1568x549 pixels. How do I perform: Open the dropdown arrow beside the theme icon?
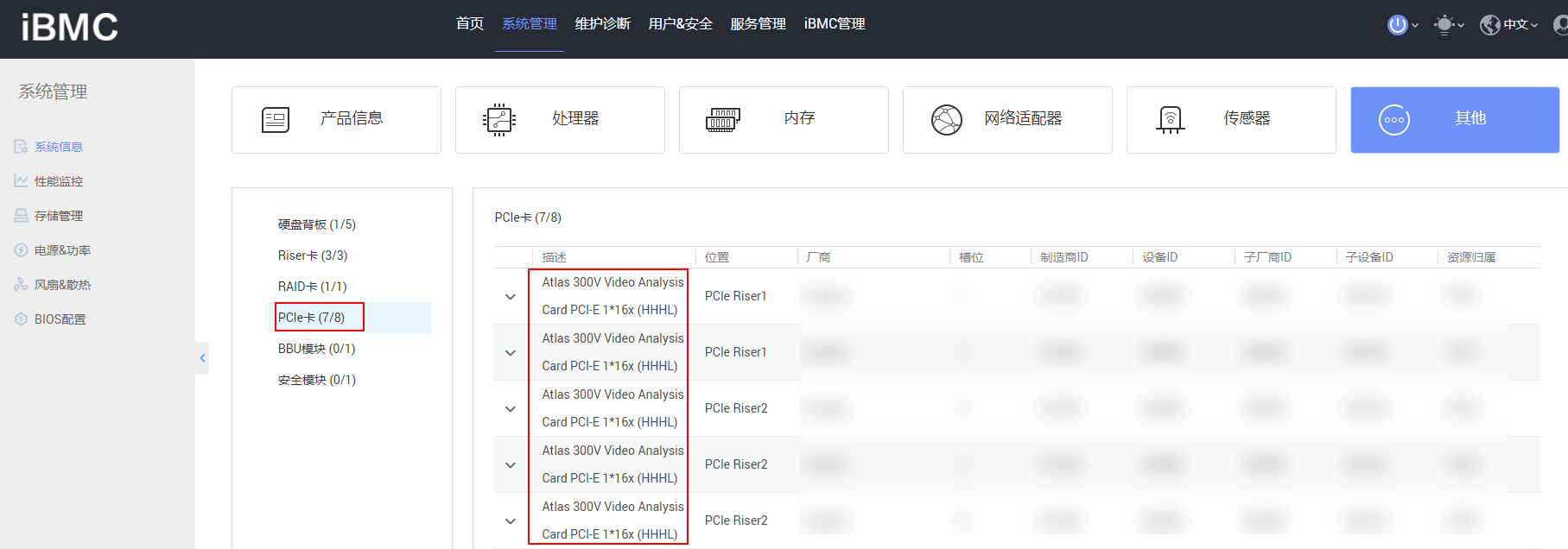pyautogui.click(x=1460, y=26)
